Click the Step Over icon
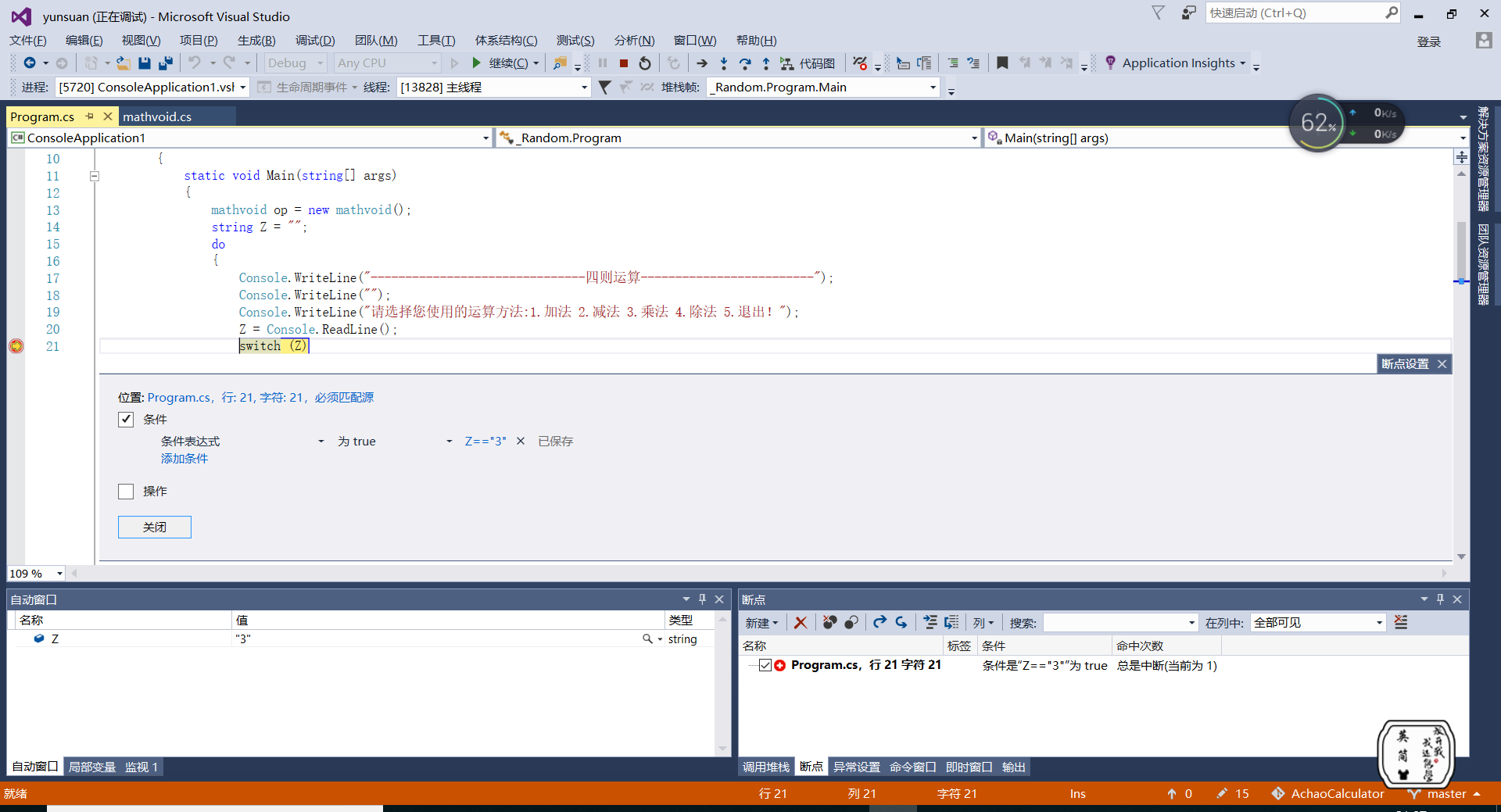Screen dimensions: 1501x812 coord(745,63)
